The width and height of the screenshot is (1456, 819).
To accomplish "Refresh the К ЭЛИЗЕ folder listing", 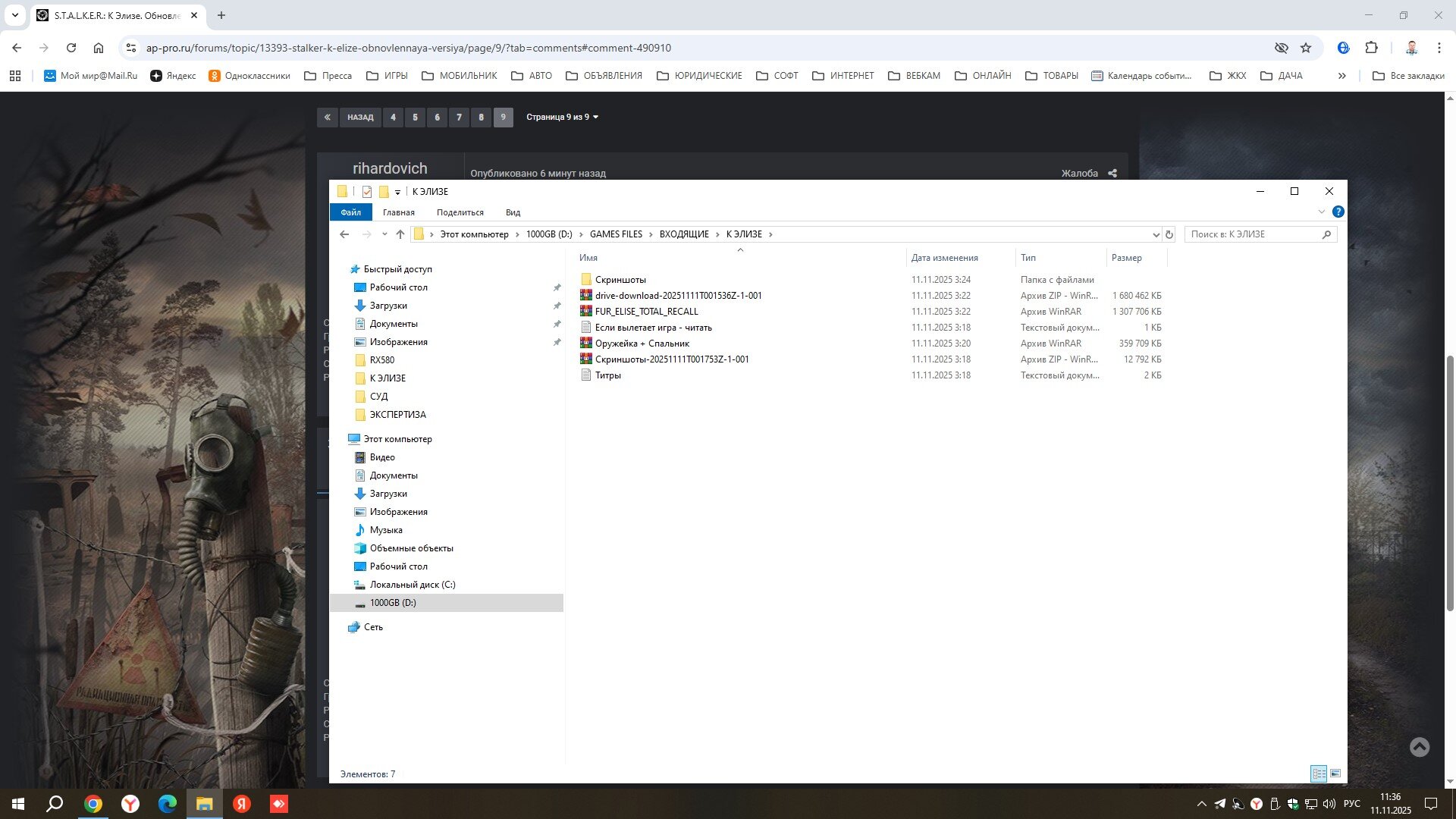I will [x=1169, y=234].
